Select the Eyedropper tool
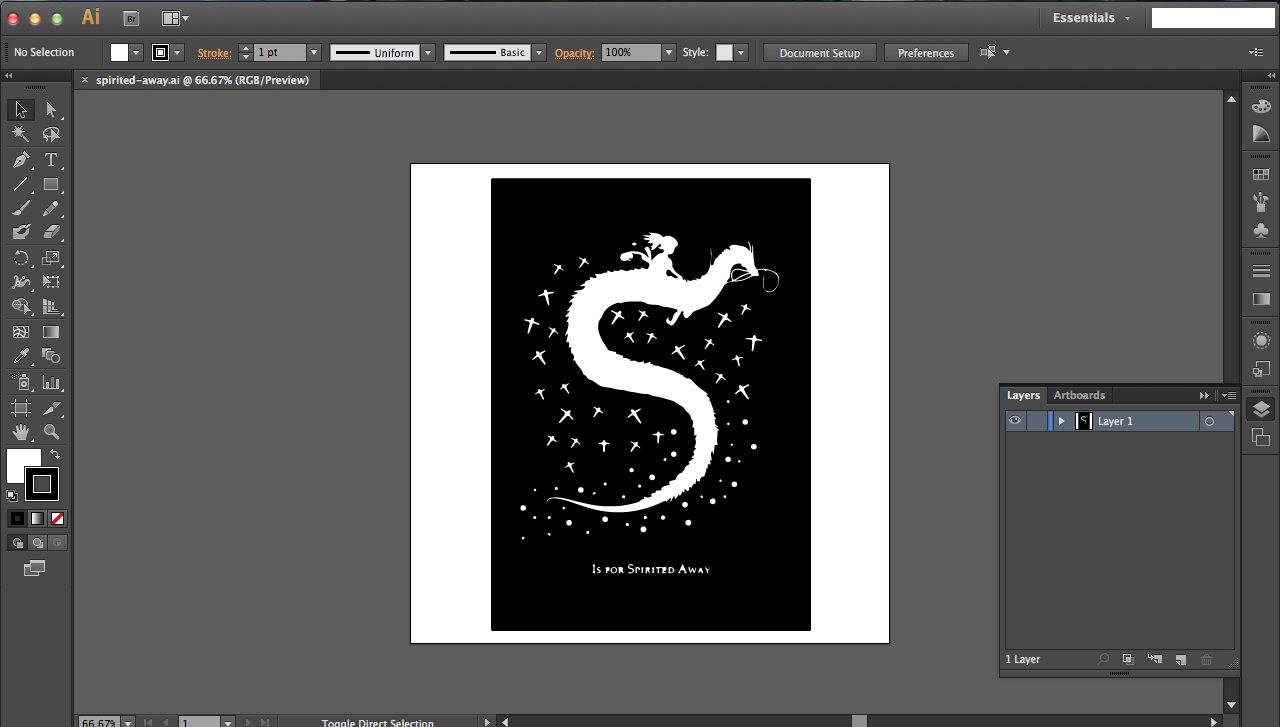Viewport: 1280px width, 727px height. point(21,356)
